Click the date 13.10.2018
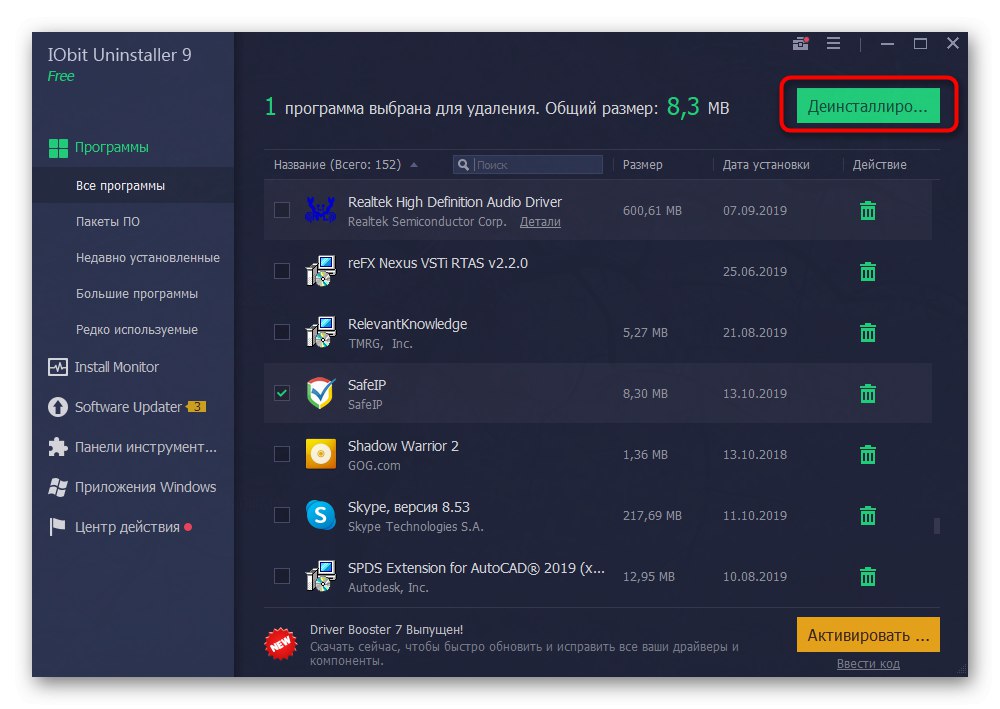Screen dimensions: 1000x709 [x=754, y=455]
